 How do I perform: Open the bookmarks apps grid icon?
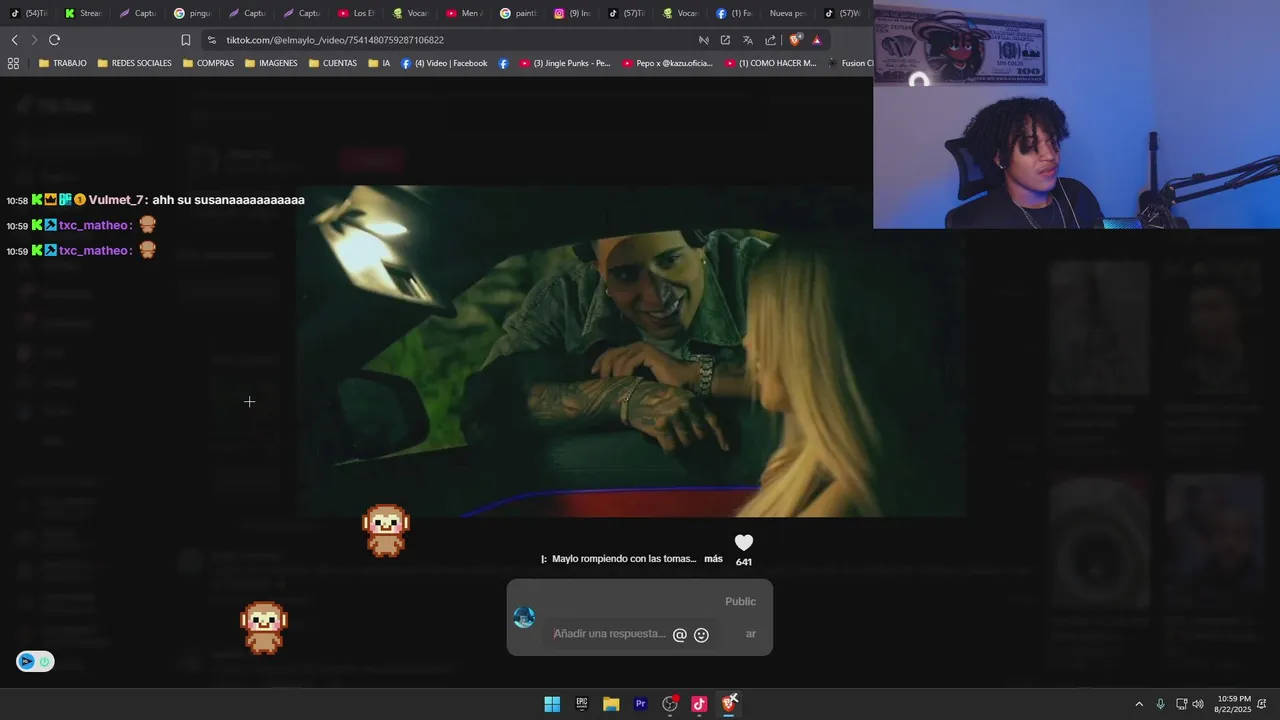click(x=13, y=63)
